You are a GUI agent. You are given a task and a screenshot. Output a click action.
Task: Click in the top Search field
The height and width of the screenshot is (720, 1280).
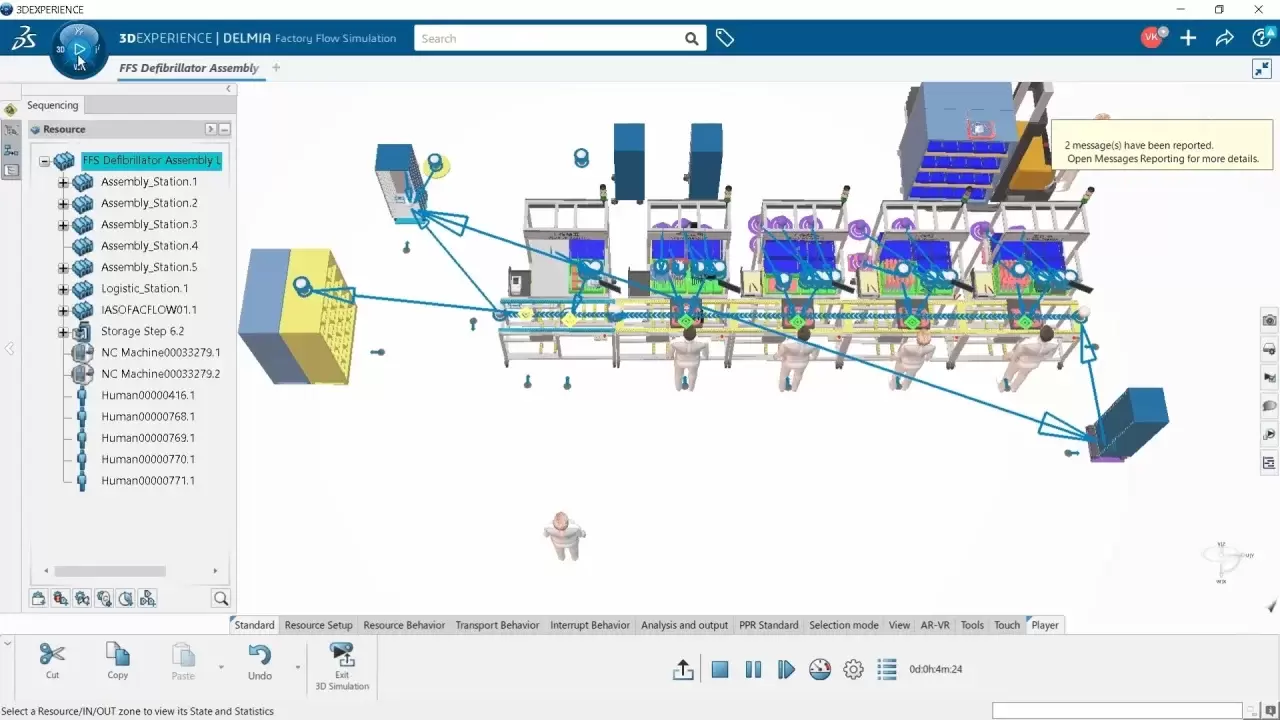[x=550, y=38]
